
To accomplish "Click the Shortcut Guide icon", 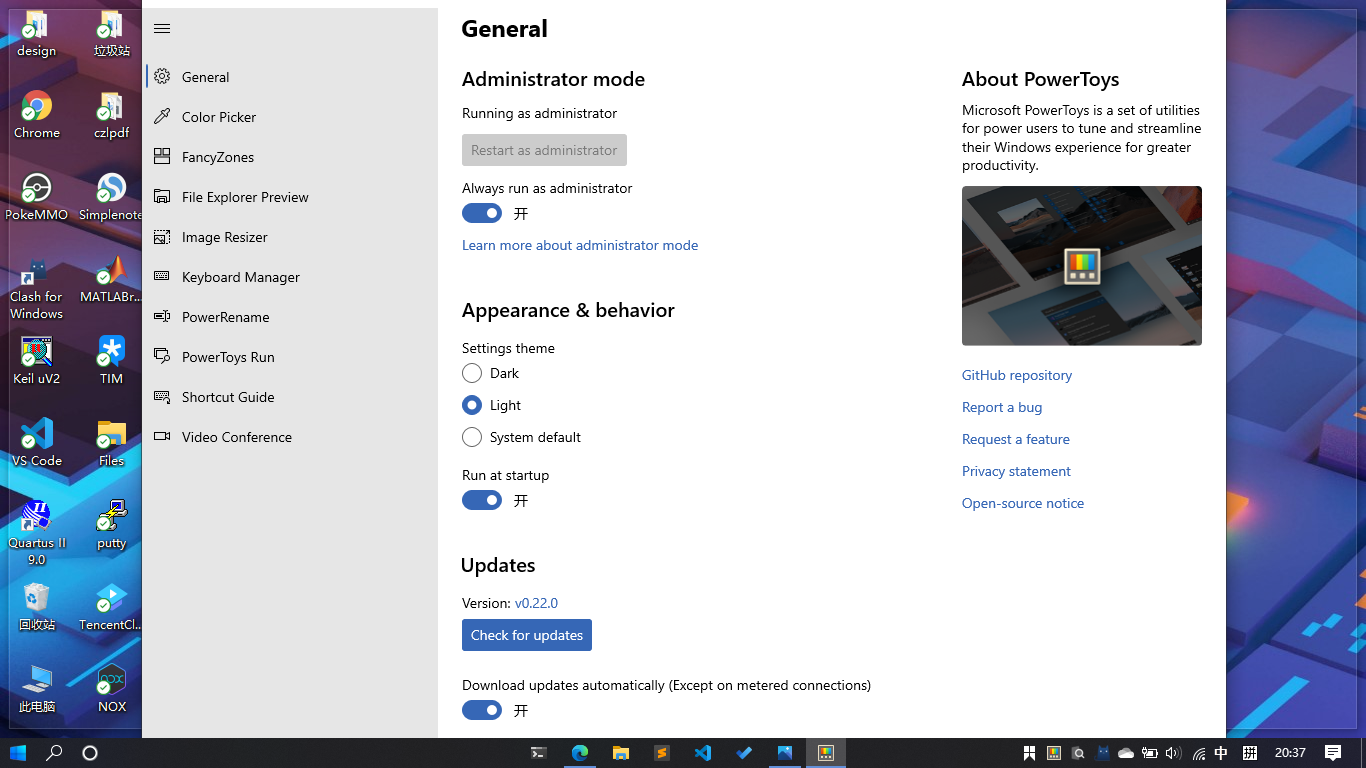I will (162, 397).
